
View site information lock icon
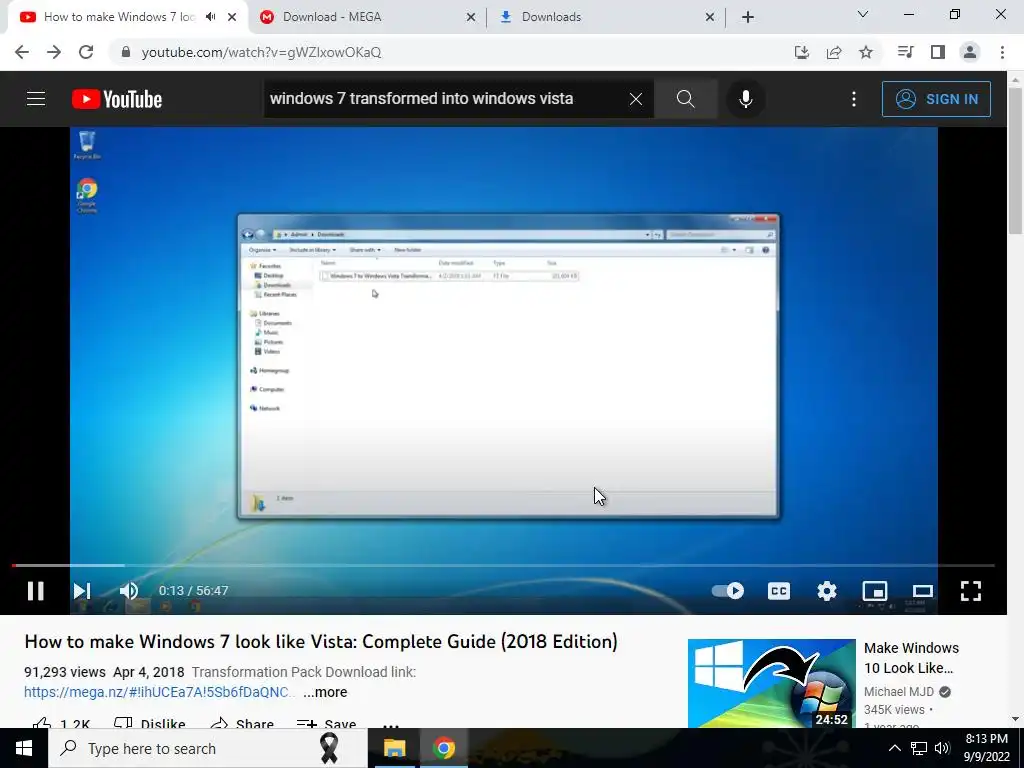click(x=126, y=52)
